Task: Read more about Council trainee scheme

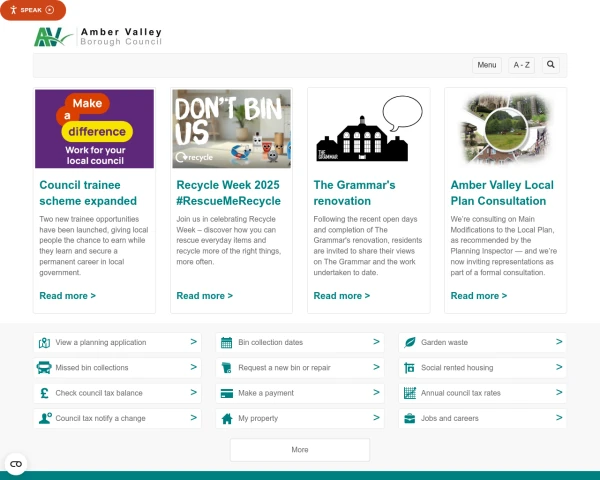Action: [67, 296]
